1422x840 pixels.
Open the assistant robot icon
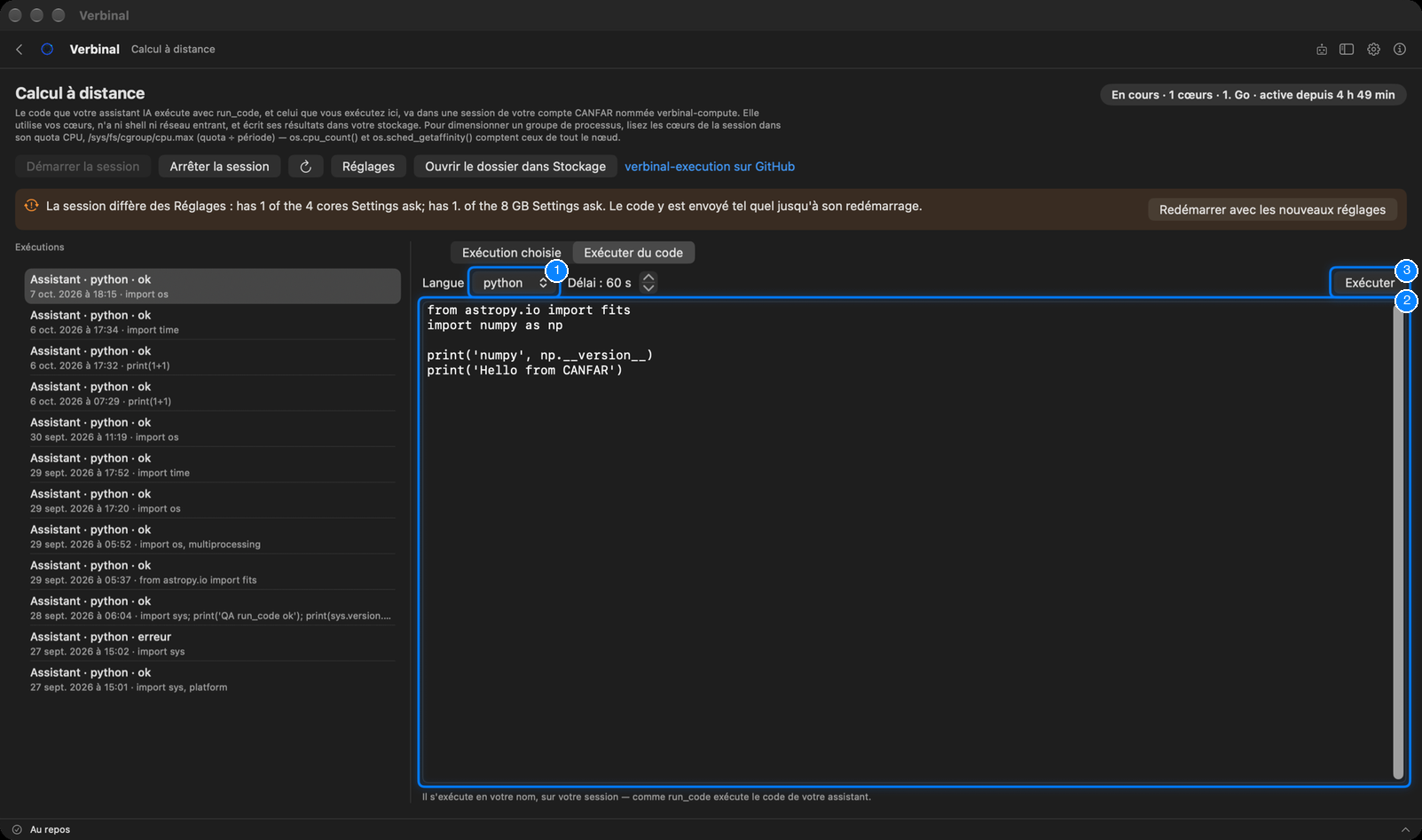(x=1322, y=50)
